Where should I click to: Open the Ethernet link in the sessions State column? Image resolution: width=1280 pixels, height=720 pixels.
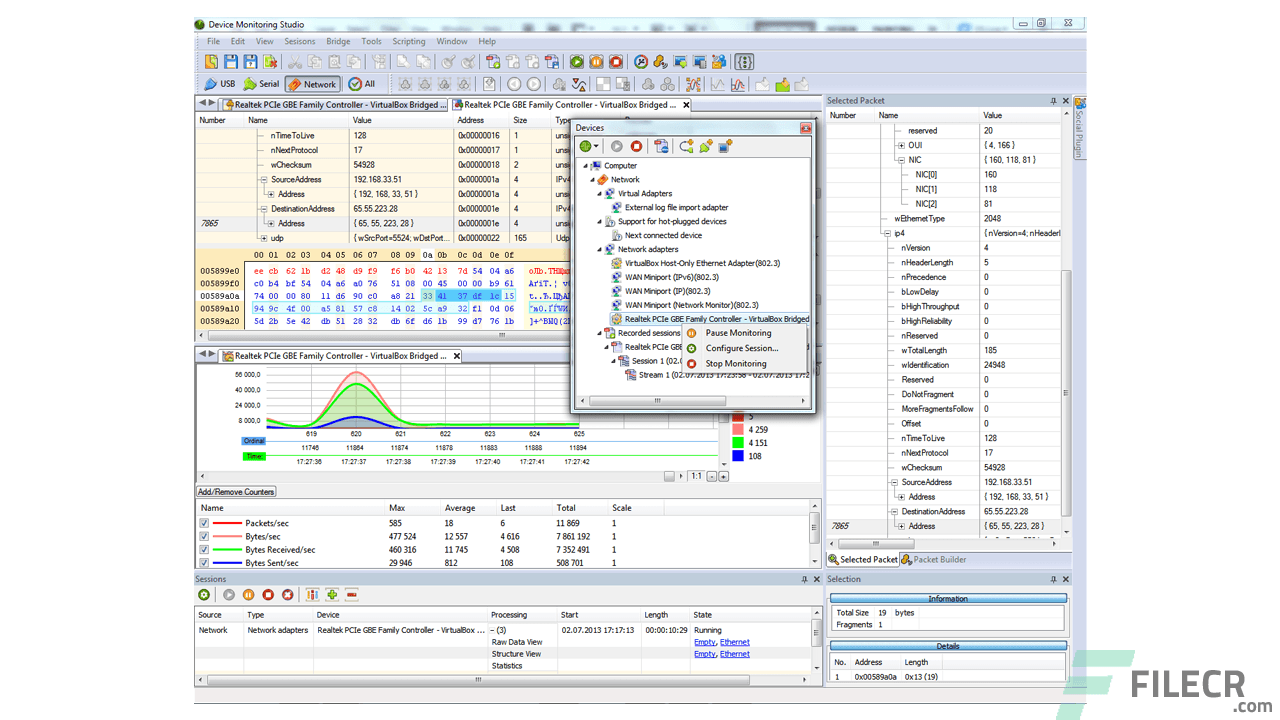(734, 641)
